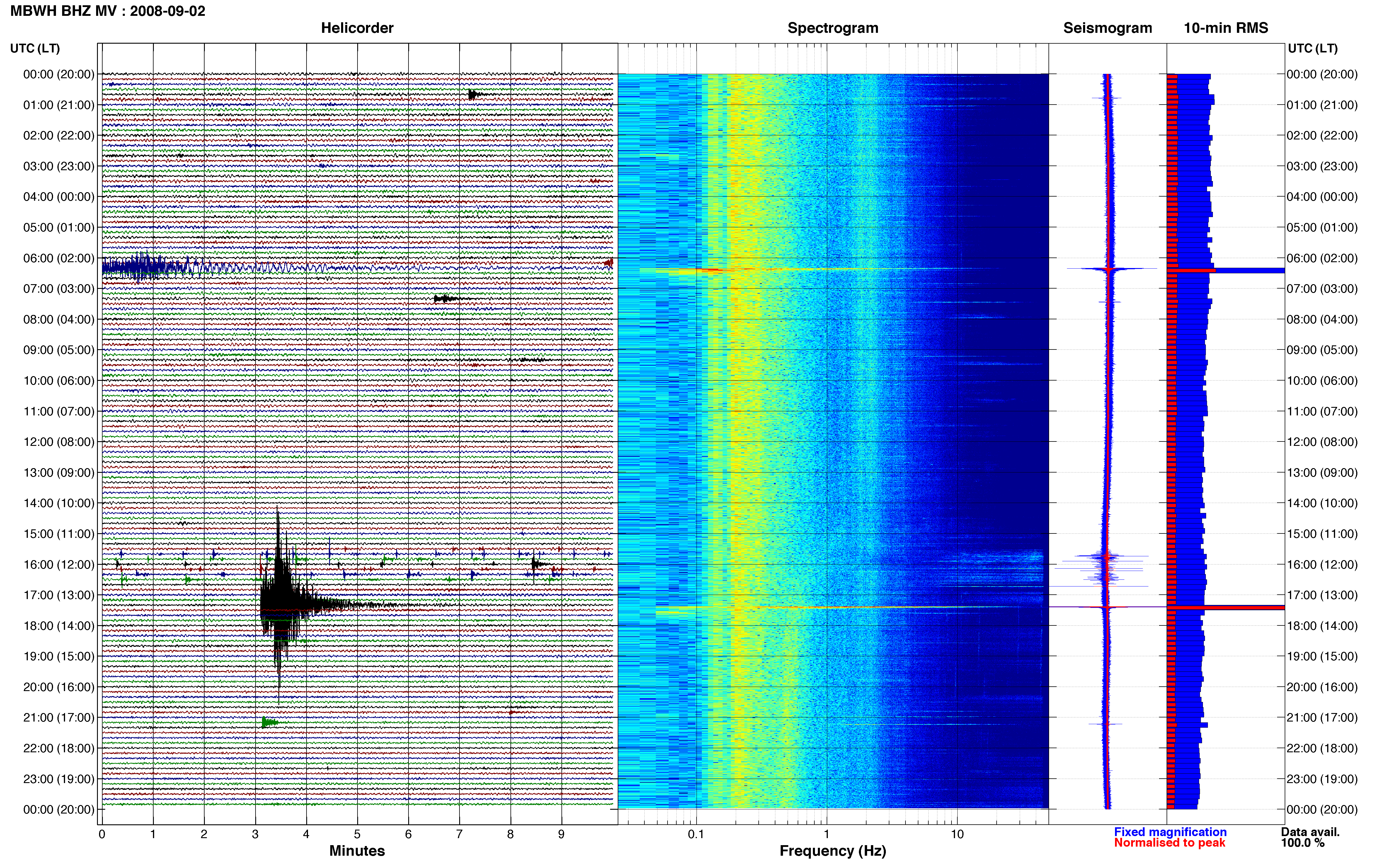Screen dimensions: 1389x868
Task: Click the left 13:00 (09:00) time label
Action: (x=59, y=473)
